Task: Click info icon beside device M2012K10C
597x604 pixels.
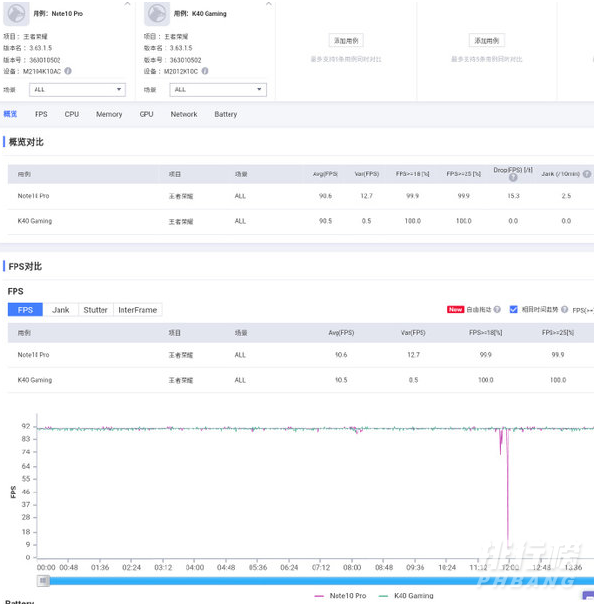Action: [205, 71]
